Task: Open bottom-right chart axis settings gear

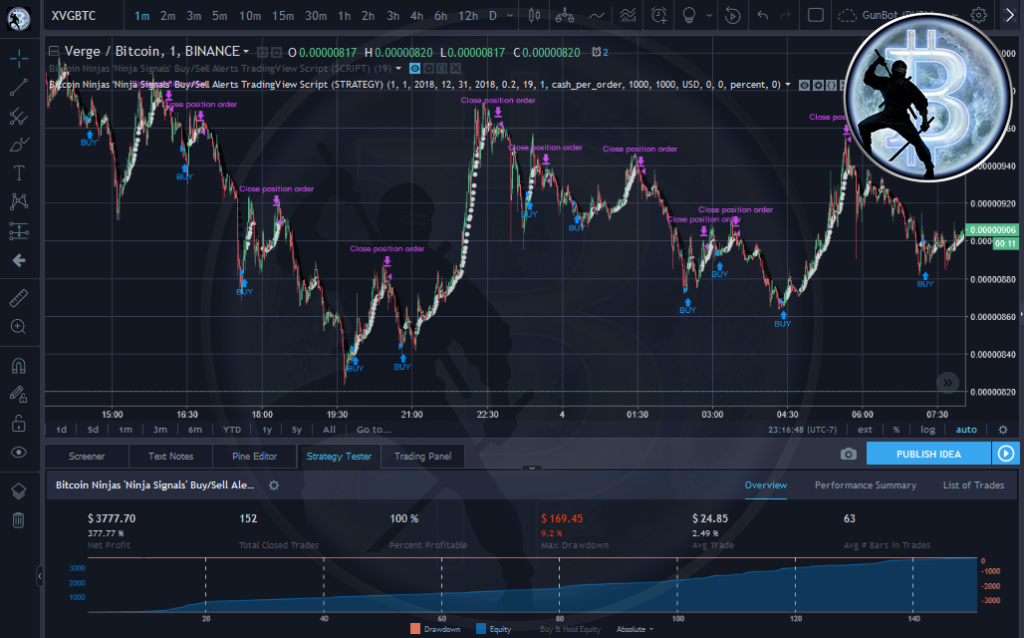Action: [1003, 430]
